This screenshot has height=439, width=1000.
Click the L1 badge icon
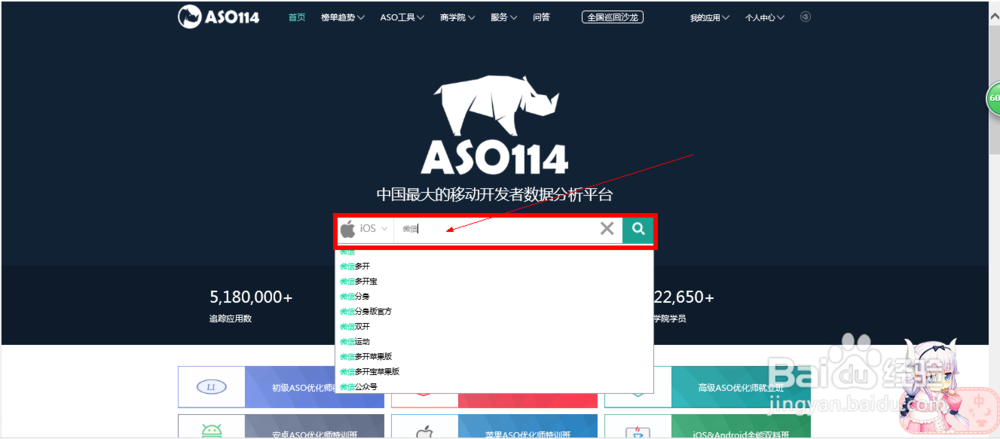[211, 387]
